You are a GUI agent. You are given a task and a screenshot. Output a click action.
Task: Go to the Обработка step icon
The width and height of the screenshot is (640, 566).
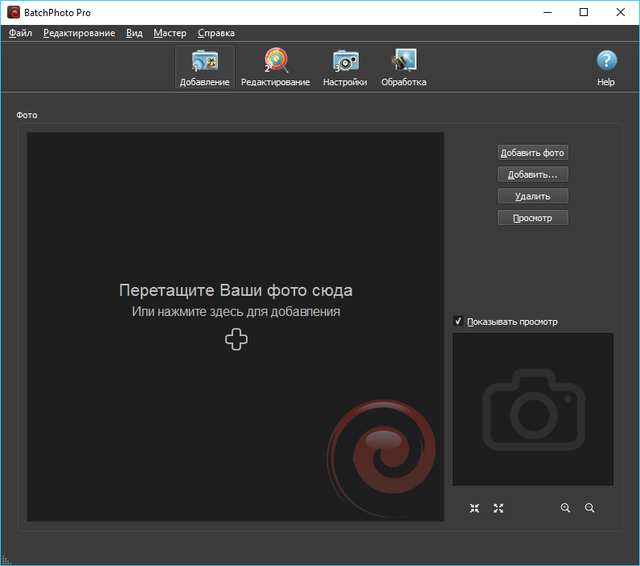tap(404, 67)
